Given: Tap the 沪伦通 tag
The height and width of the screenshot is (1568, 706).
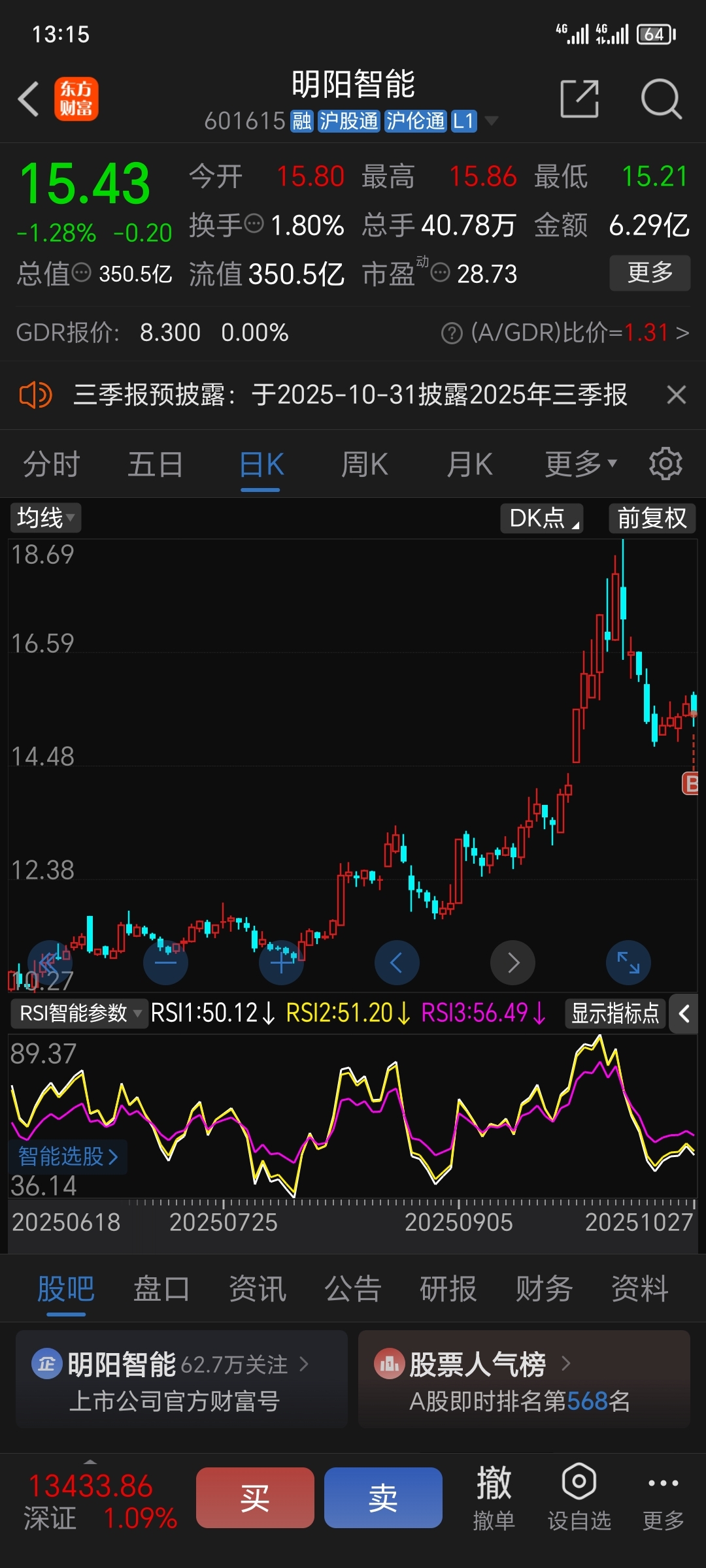Looking at the screenshot, I should click(415, 121).
